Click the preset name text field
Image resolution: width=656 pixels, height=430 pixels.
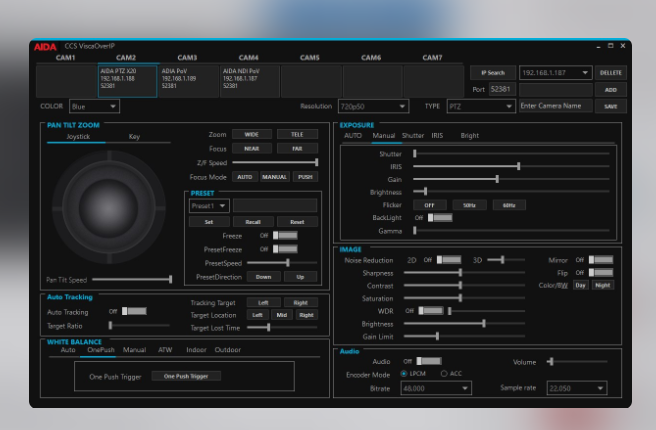(x=275, y=206)
